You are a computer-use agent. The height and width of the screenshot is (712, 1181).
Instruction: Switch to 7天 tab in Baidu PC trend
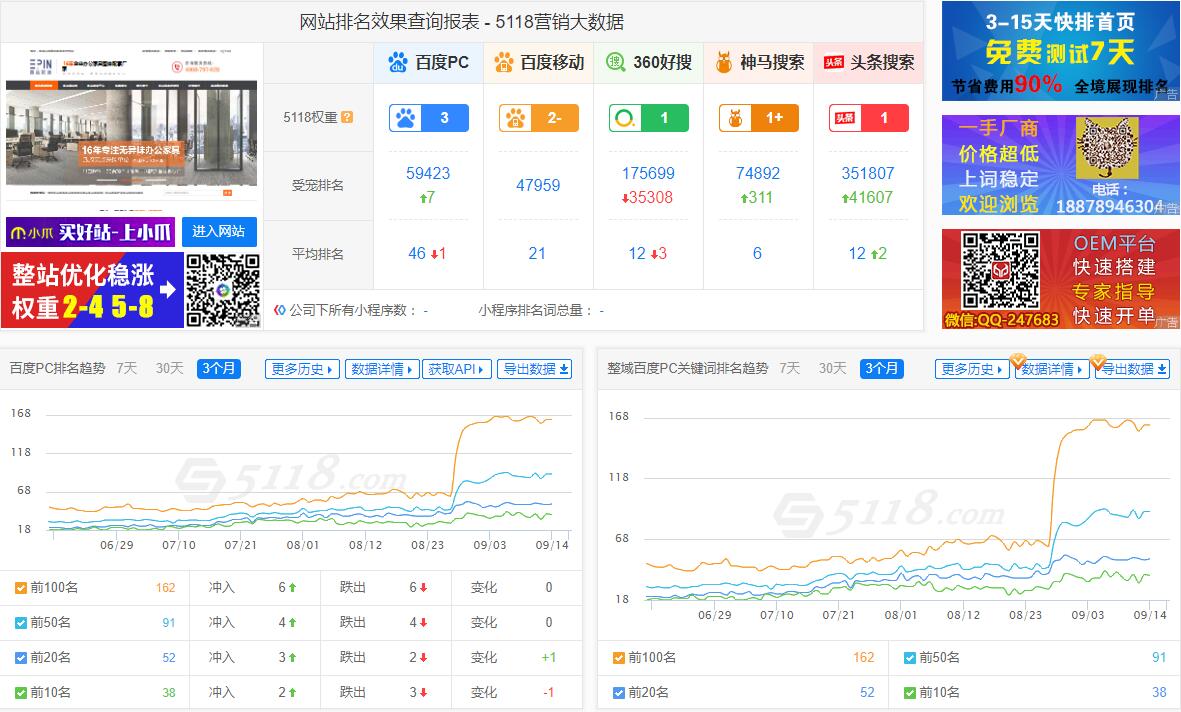coord(127,368)
